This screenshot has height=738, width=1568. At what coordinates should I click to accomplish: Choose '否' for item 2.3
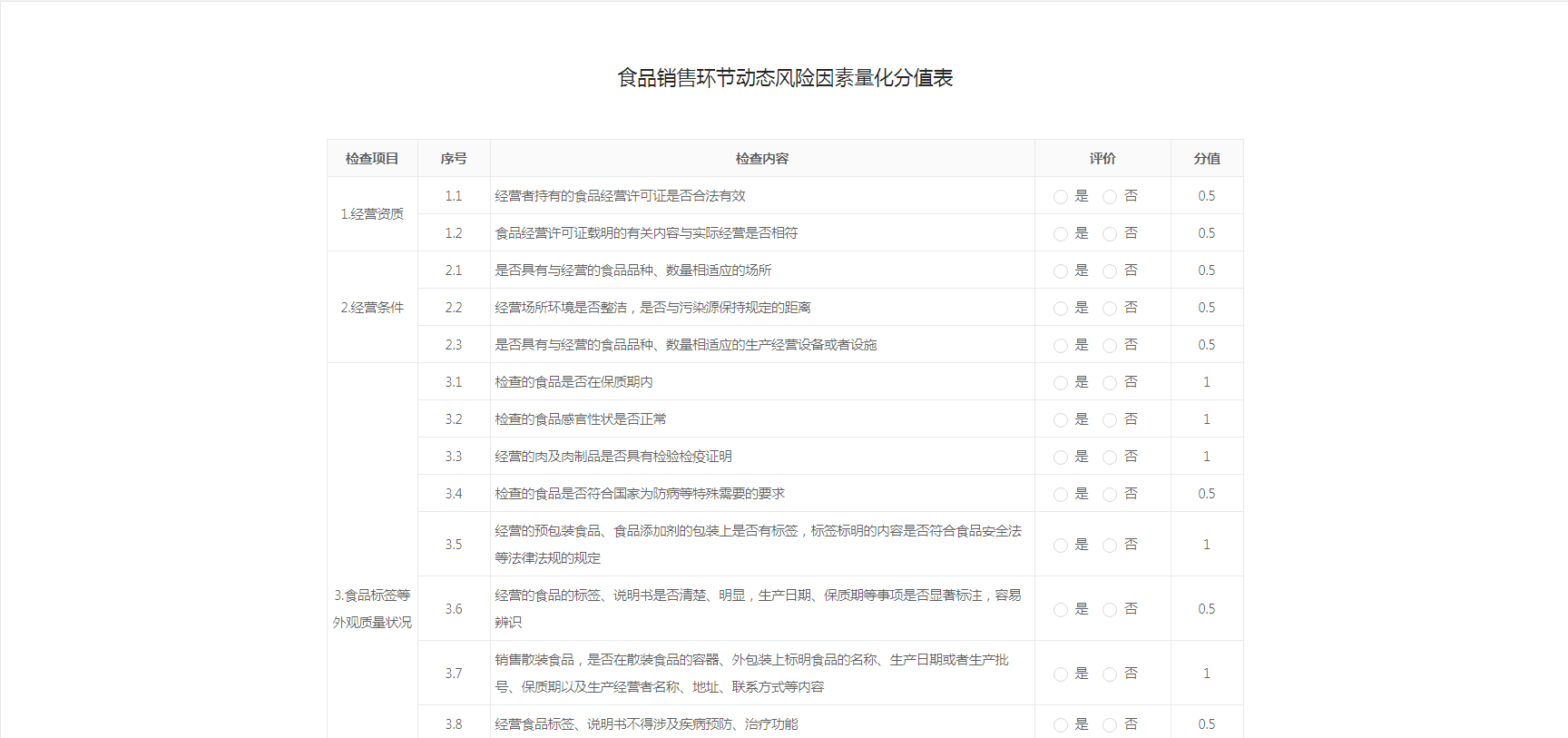[1109, 346]
